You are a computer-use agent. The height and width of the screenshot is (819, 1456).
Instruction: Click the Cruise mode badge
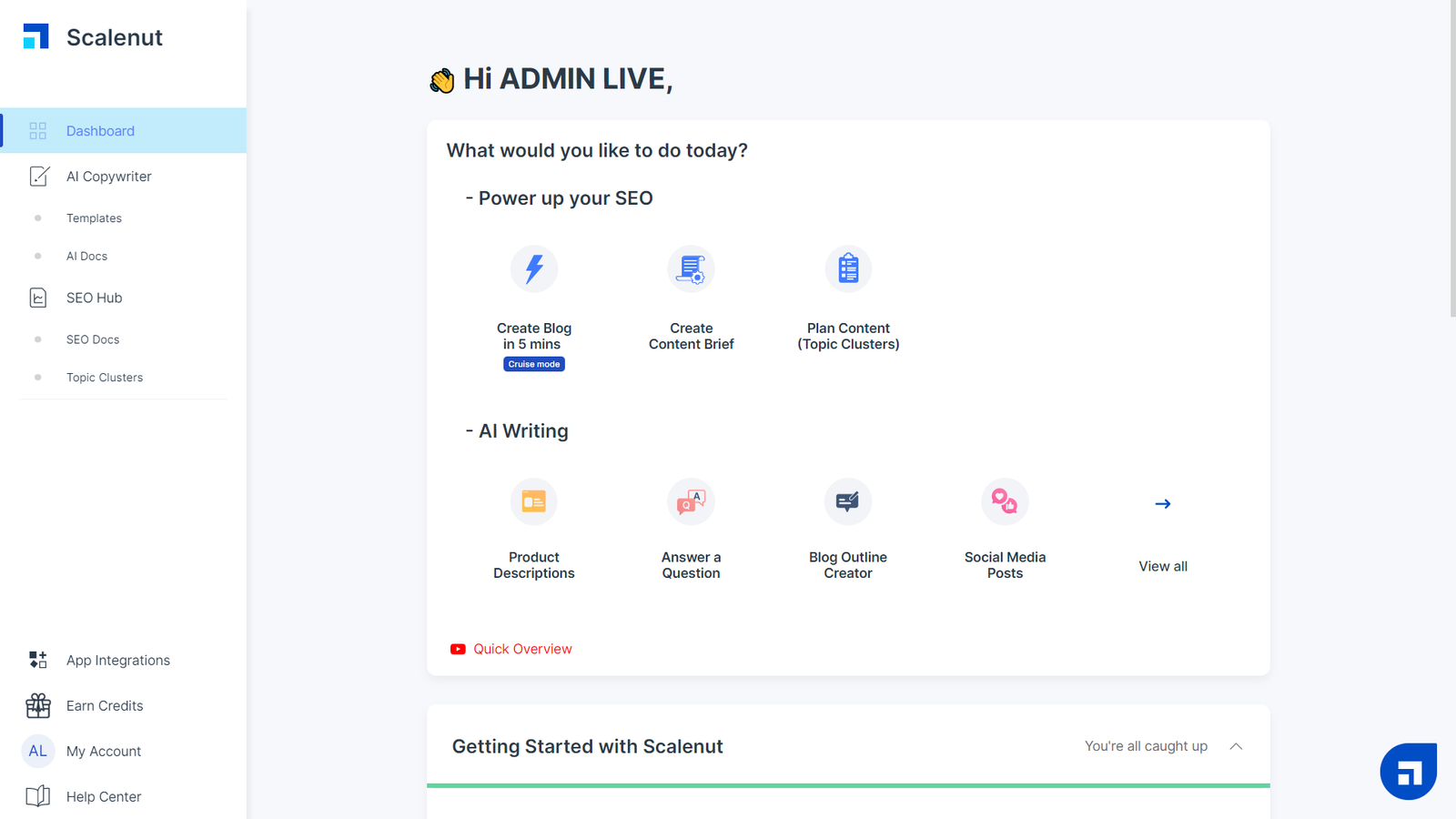(534, 364)
